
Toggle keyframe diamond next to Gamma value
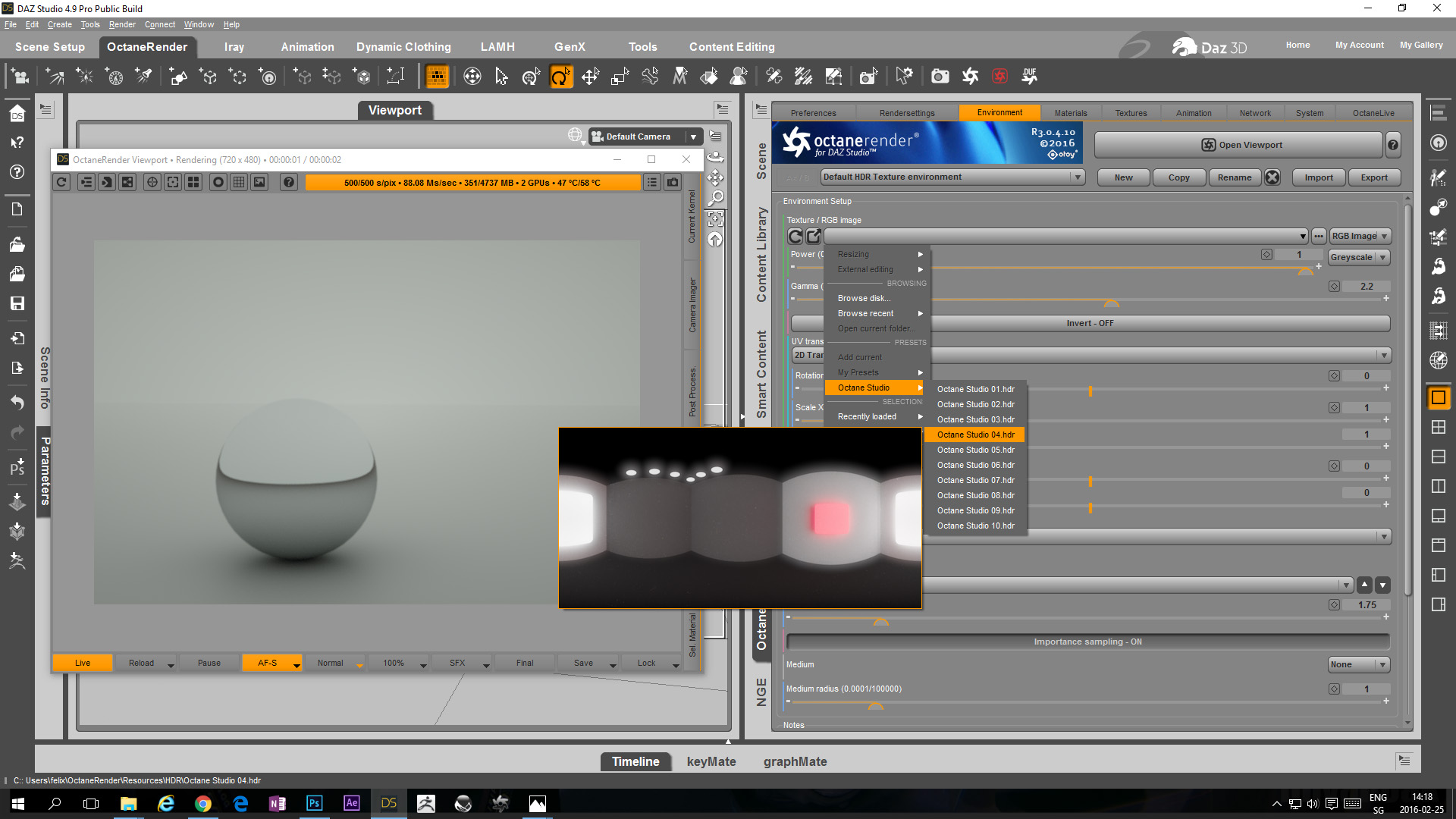(x=1334, y=287)
